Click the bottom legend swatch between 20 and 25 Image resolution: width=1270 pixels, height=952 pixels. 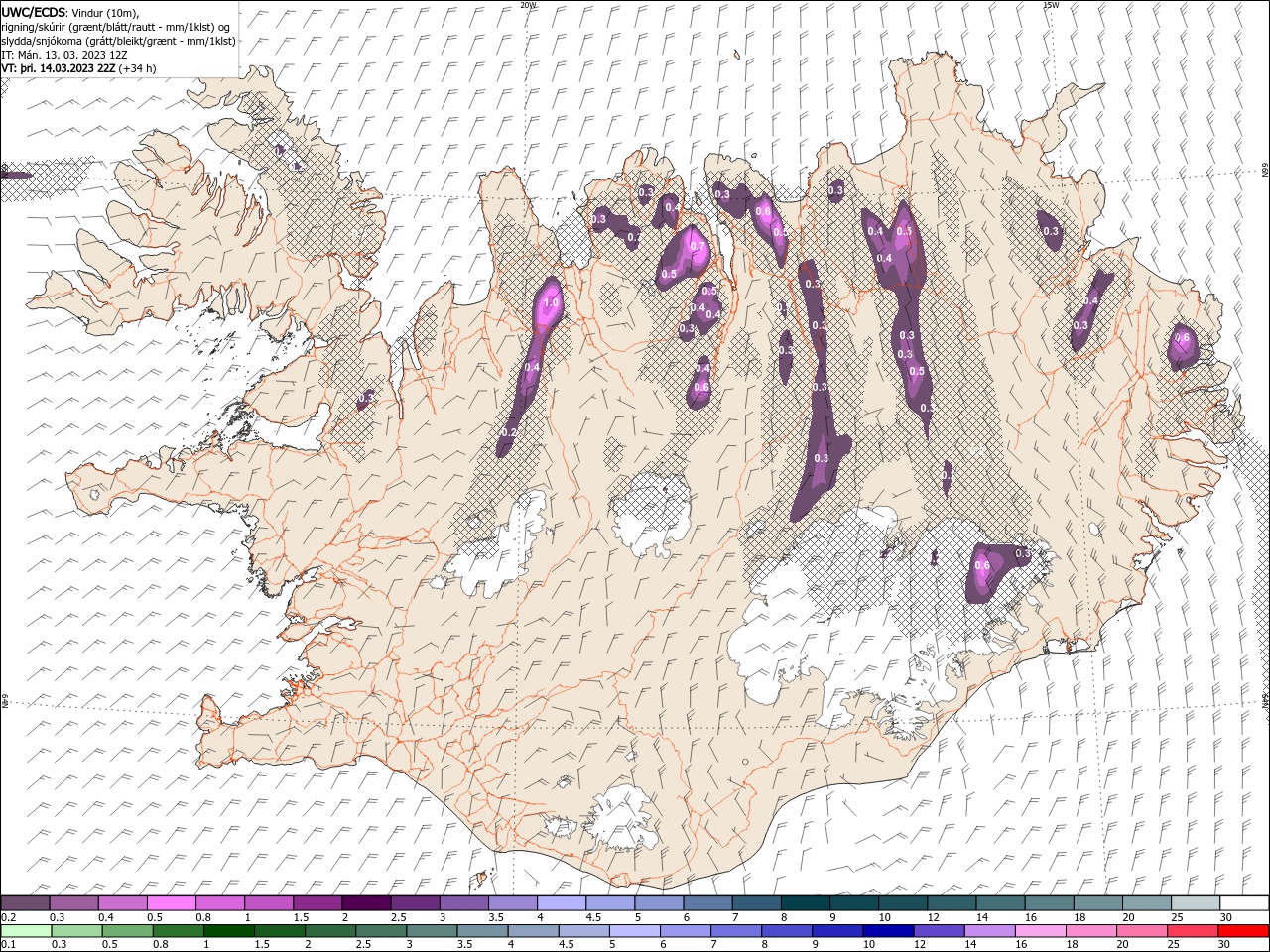1141,931
